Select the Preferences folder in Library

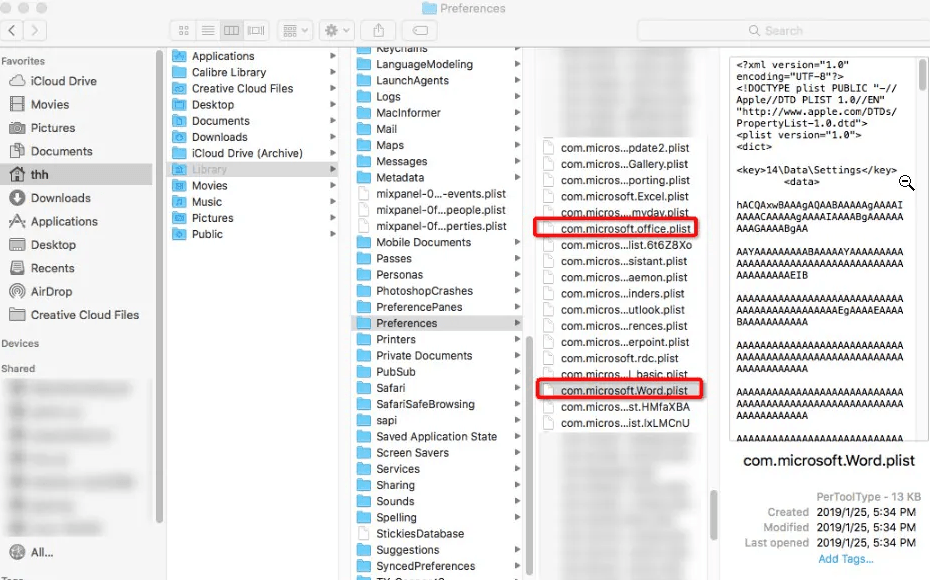439,323
